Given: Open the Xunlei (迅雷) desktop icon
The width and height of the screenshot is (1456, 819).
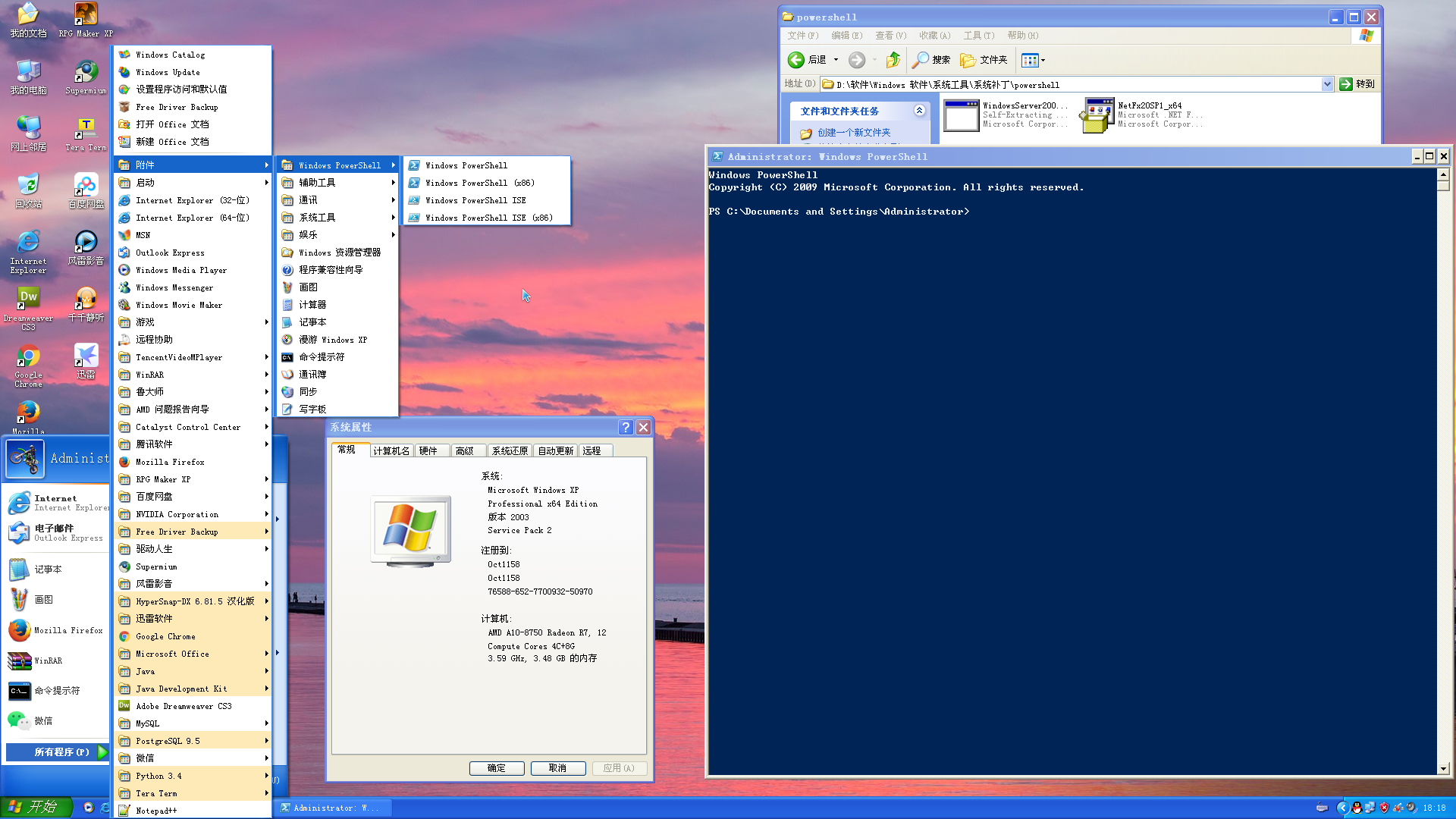Looking at the screenshot, I should [x=86, y=362].
